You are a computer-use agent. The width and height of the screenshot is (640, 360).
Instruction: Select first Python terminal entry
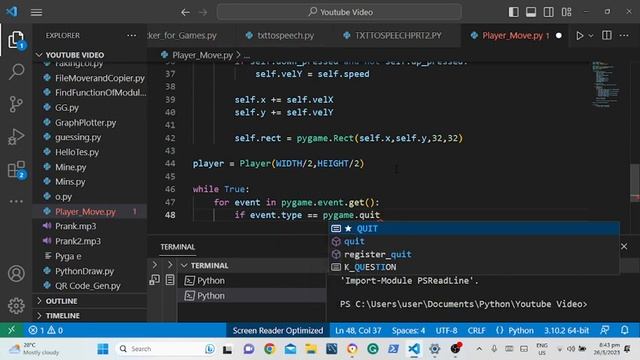pos(252,280)
